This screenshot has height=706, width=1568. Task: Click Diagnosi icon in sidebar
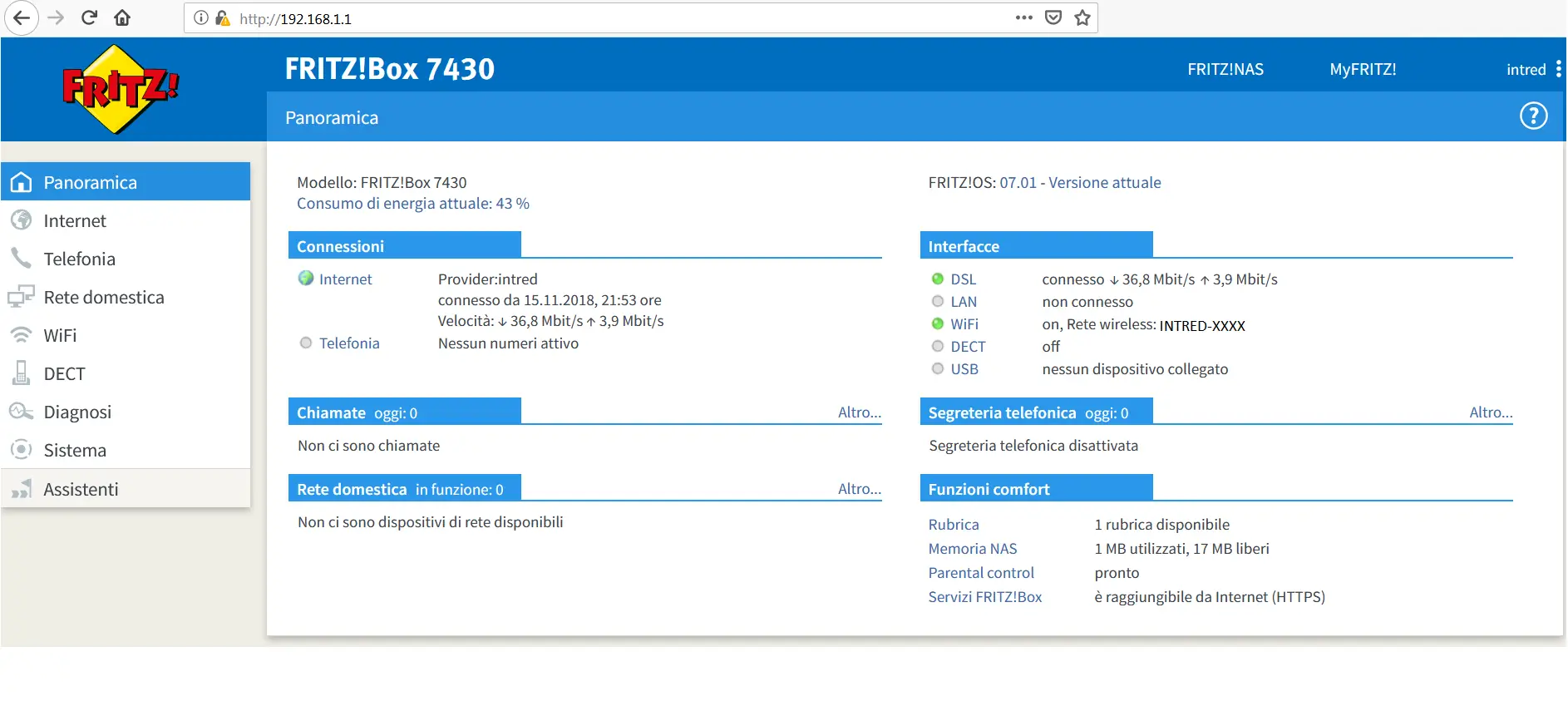click(x=22, y=412)
